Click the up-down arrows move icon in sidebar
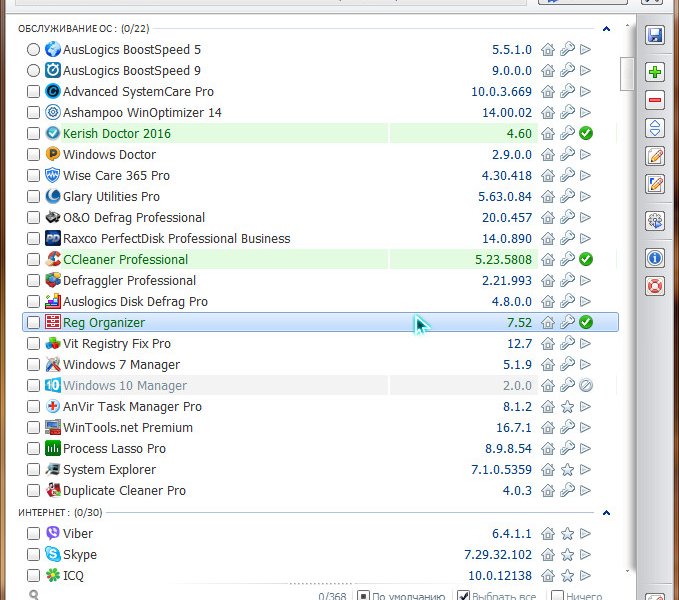The height and width of the screenshot is (600, 679). click(655, 128)
